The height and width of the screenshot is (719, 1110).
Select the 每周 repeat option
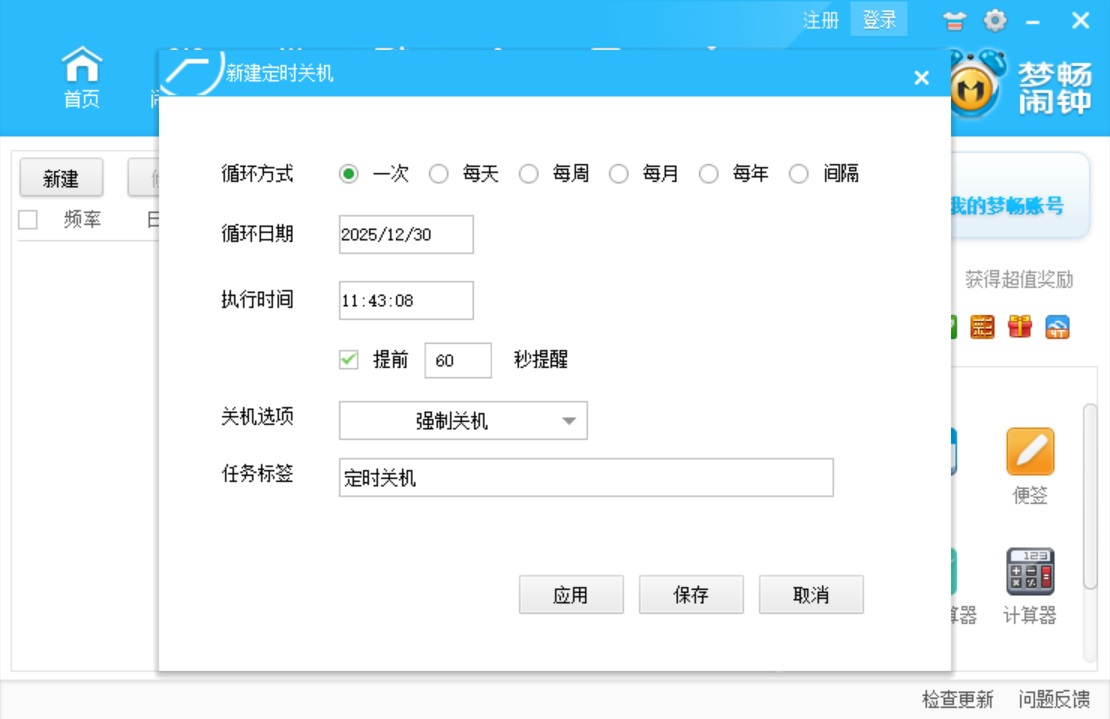coord(529,173)
